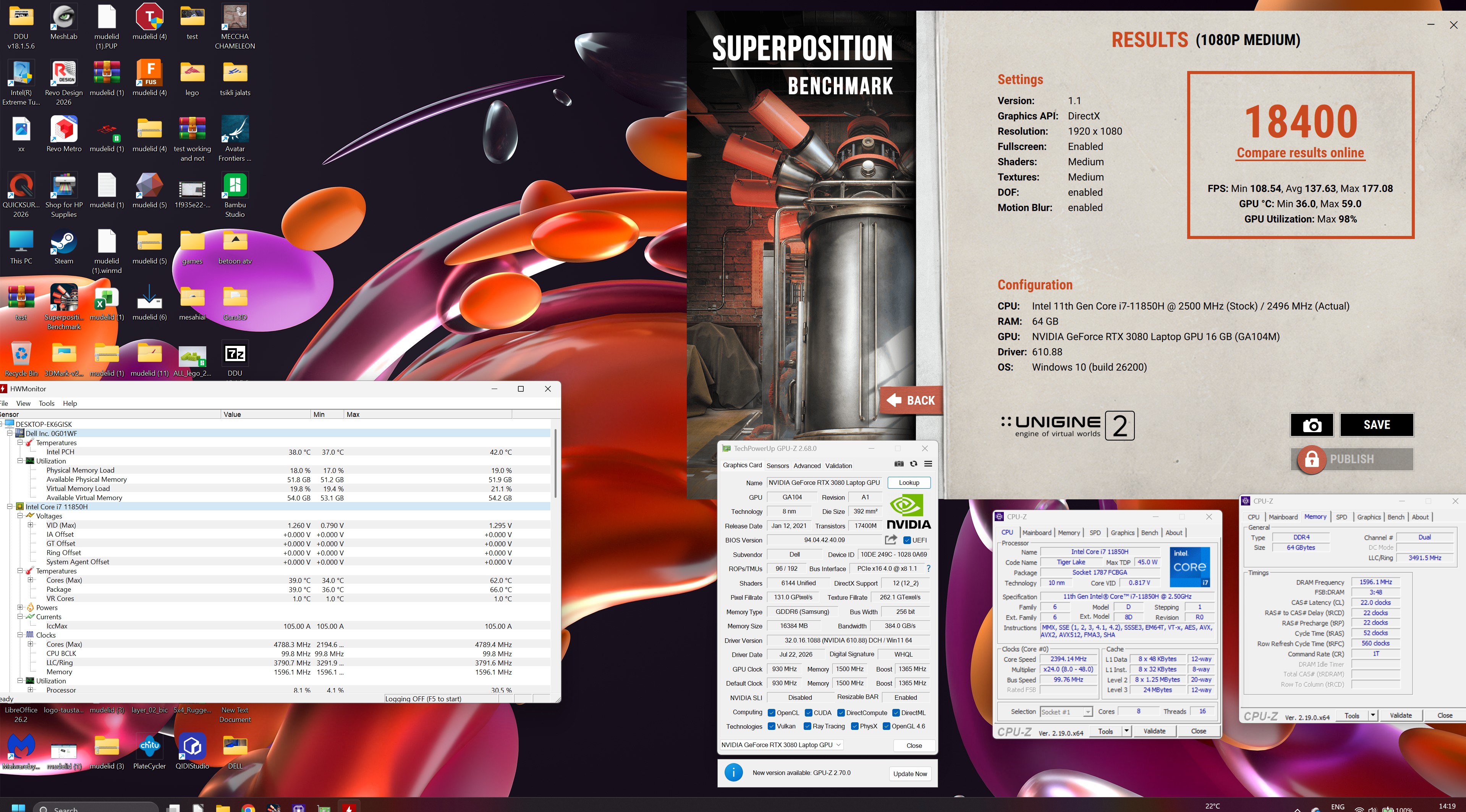Click Validate in the Memory tab CPU-Z window
The image size is (1466, 812).
pyautogui.click(x=1401, y=715)
